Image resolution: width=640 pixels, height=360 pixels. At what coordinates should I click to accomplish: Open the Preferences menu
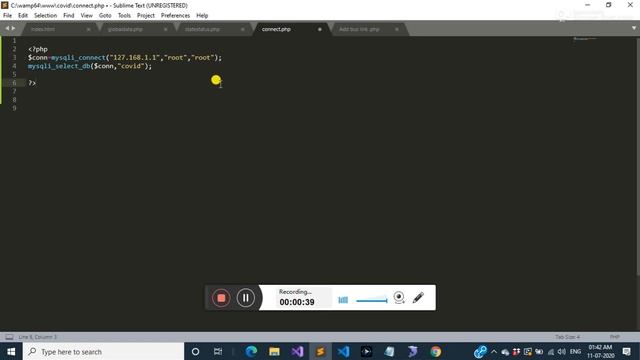tap(175, 16)
